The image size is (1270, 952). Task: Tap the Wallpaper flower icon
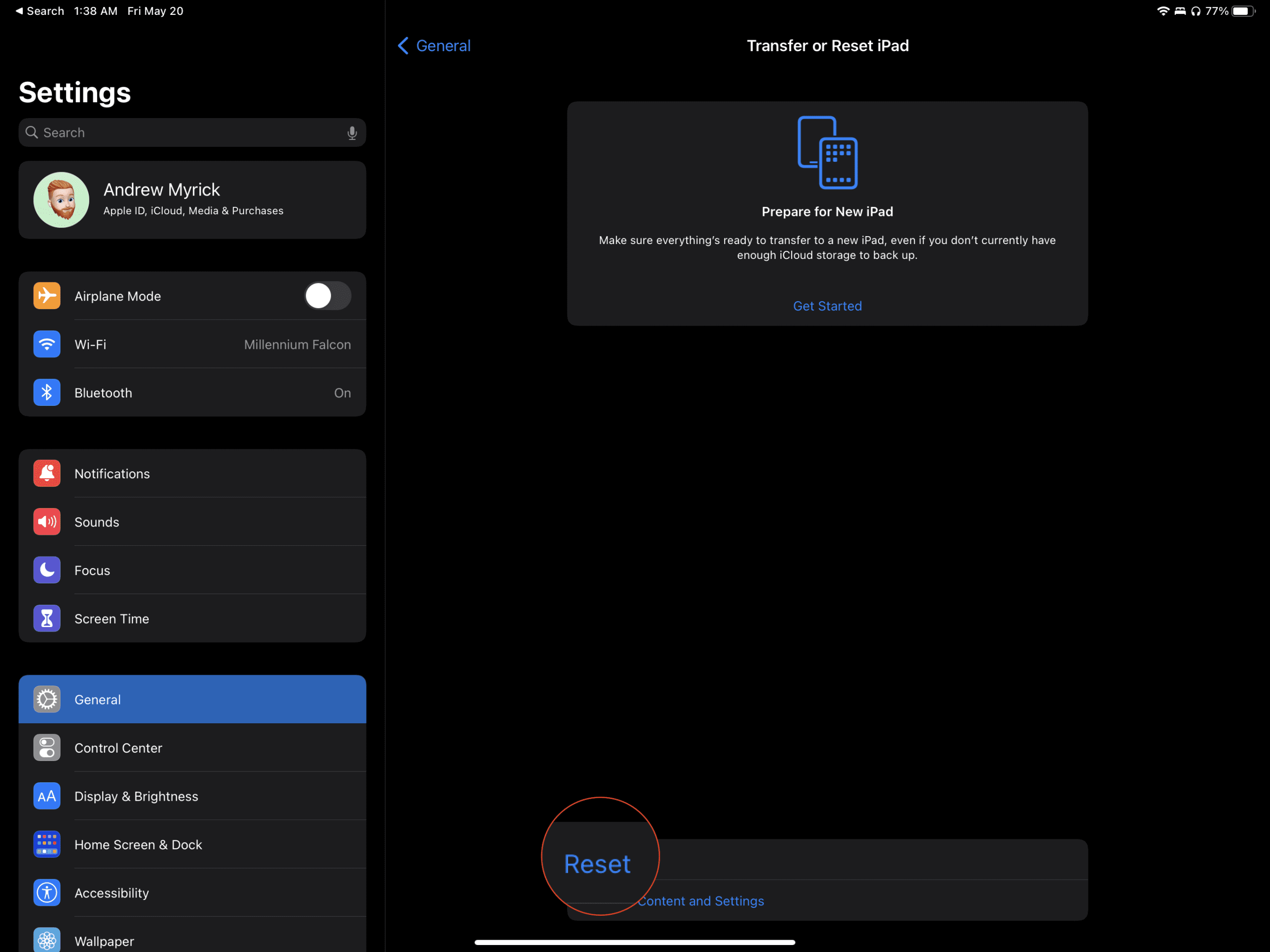tap(47, 940)
